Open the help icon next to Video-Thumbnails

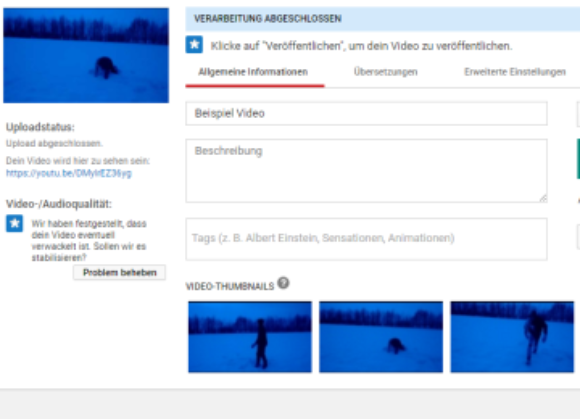coord(283,283)
